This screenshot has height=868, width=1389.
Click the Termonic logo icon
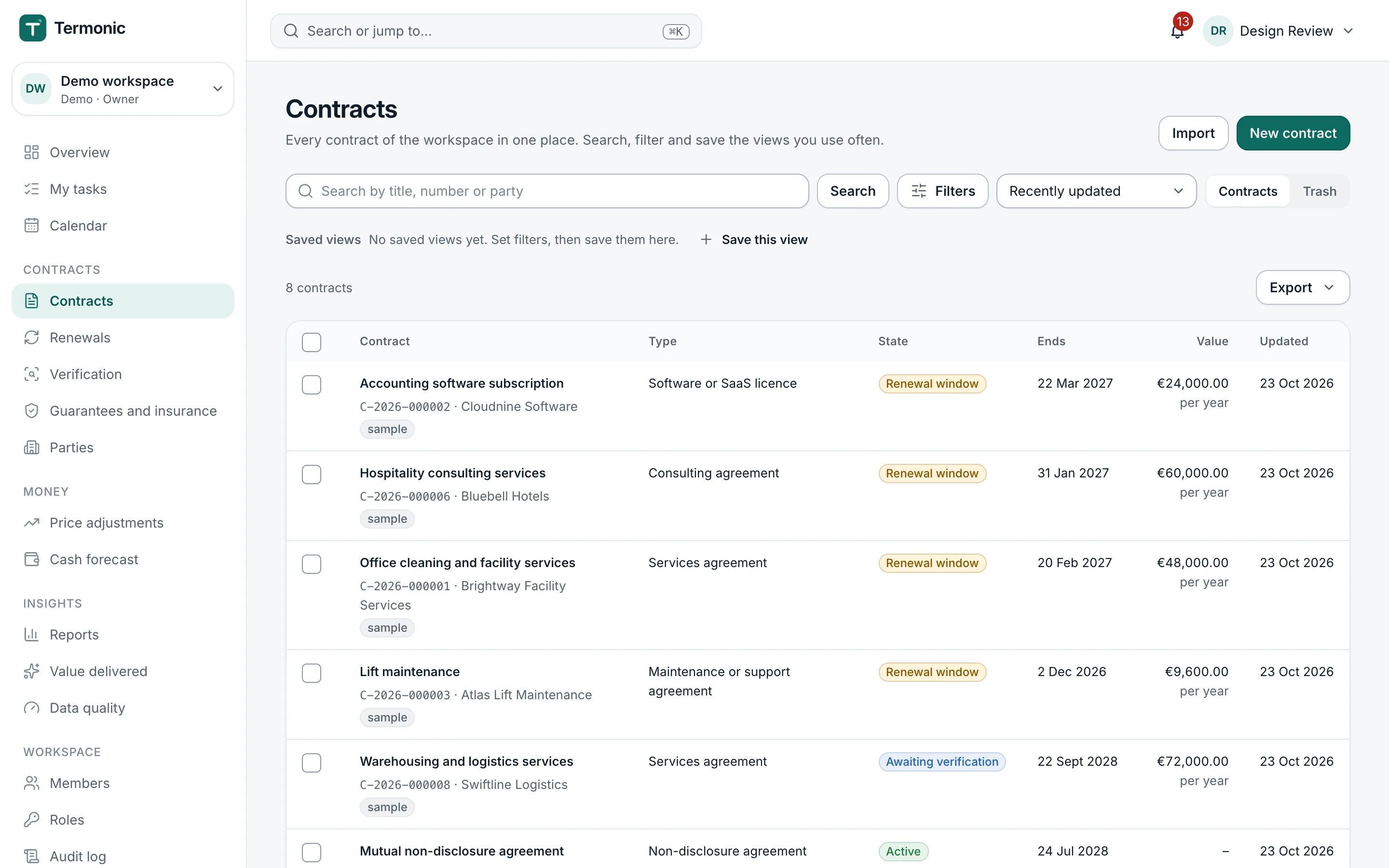33,27
